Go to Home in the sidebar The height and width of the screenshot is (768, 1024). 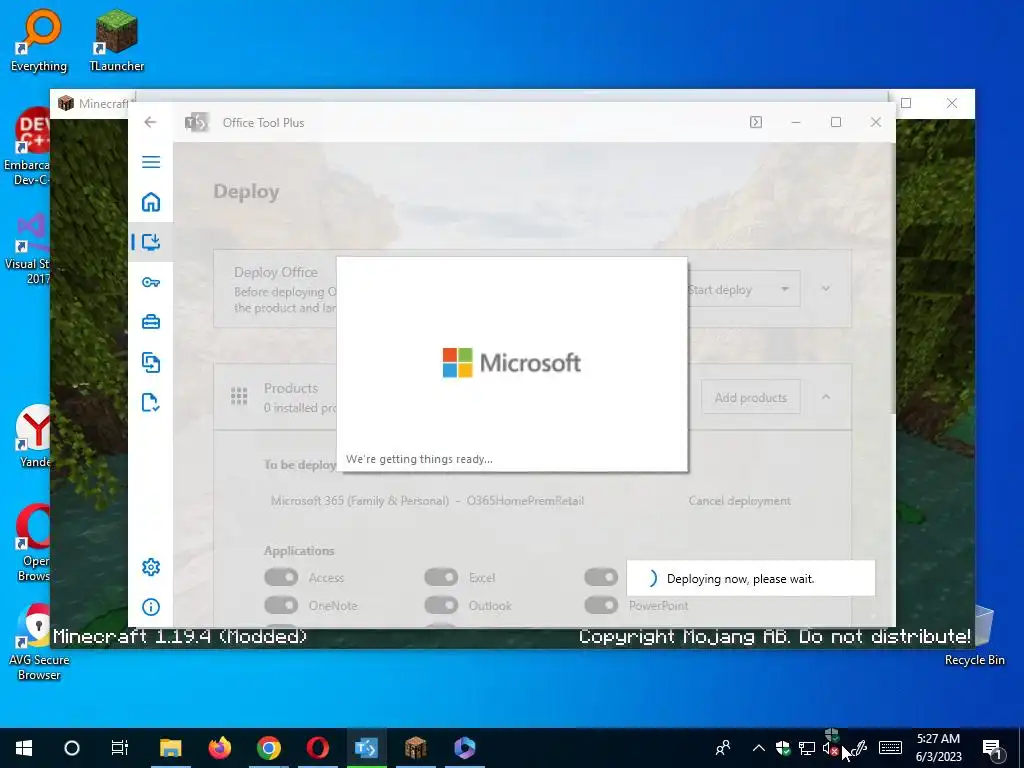pos(151,202)
